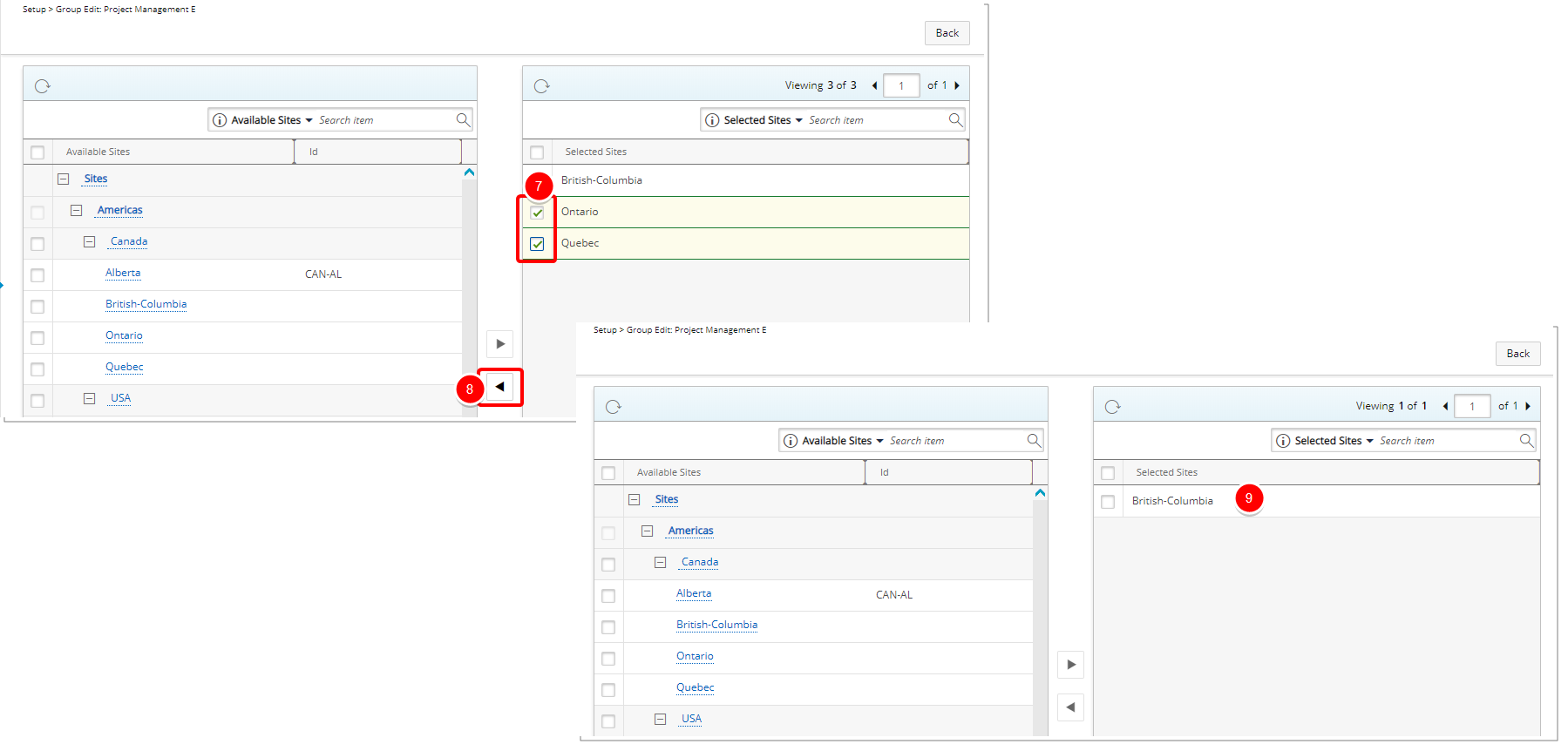Viewport: 1568px width, 751px height.
Task: Click Back button in top window
Action: click(x=947, y=33)
